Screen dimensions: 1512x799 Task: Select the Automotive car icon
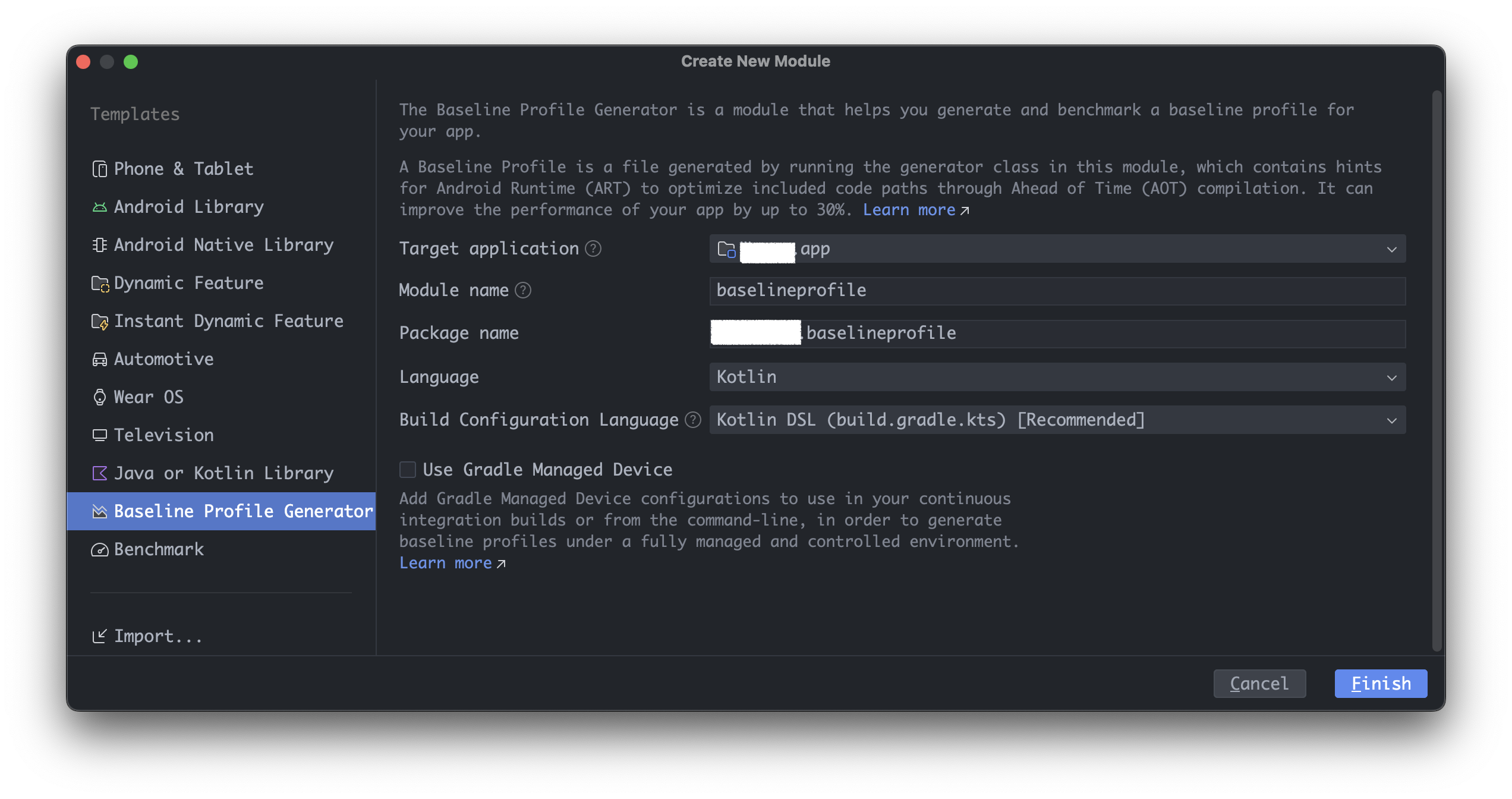(x=99, y=359)
